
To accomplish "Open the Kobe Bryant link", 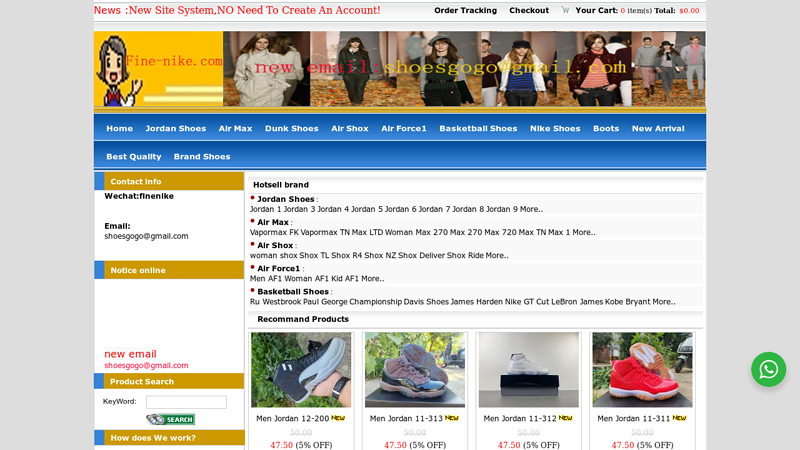I will 628,302.
